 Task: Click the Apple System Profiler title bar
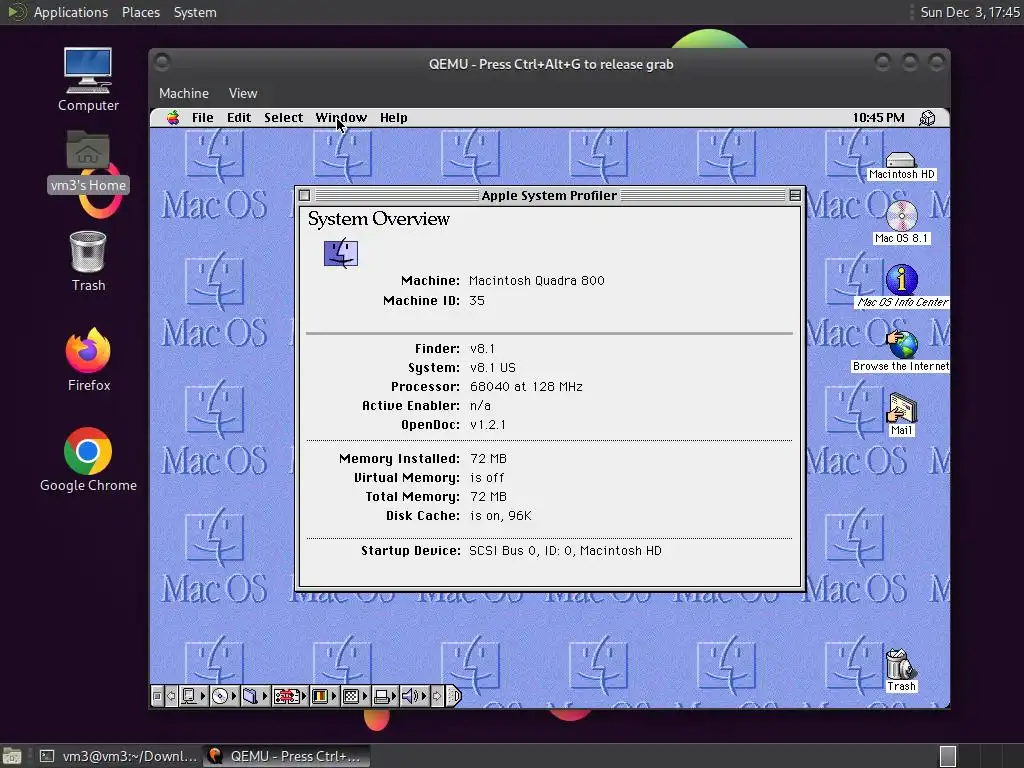point(549,195)
